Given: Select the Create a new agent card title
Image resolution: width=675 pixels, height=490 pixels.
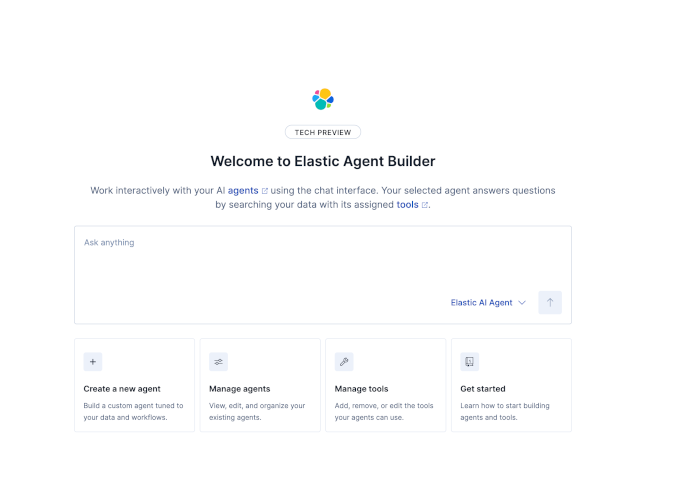Looking at the screenshot, I should [122, 389].
